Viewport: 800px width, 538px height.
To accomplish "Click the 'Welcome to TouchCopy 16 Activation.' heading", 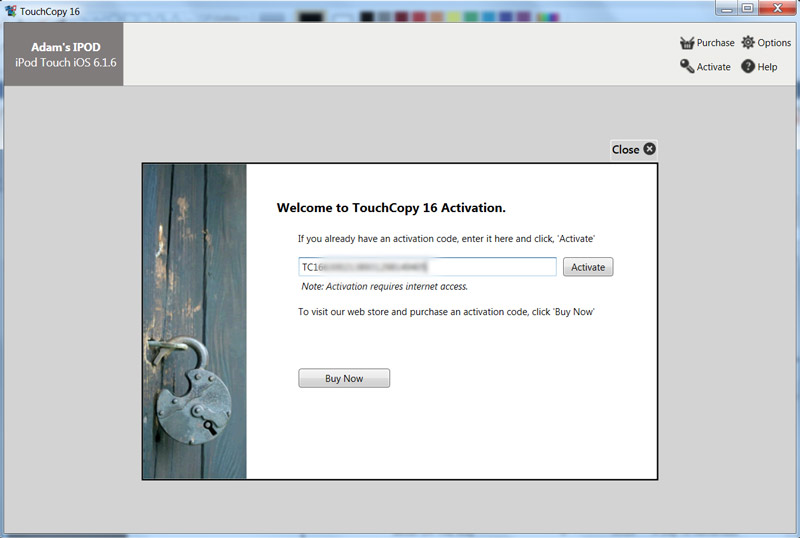I will [391, 208].
